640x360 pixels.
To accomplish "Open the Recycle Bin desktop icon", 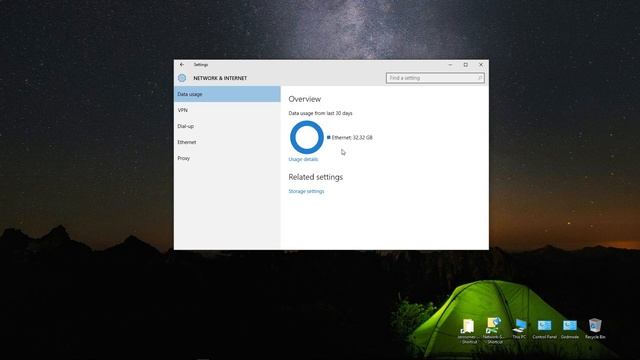I will coord(595,329).
